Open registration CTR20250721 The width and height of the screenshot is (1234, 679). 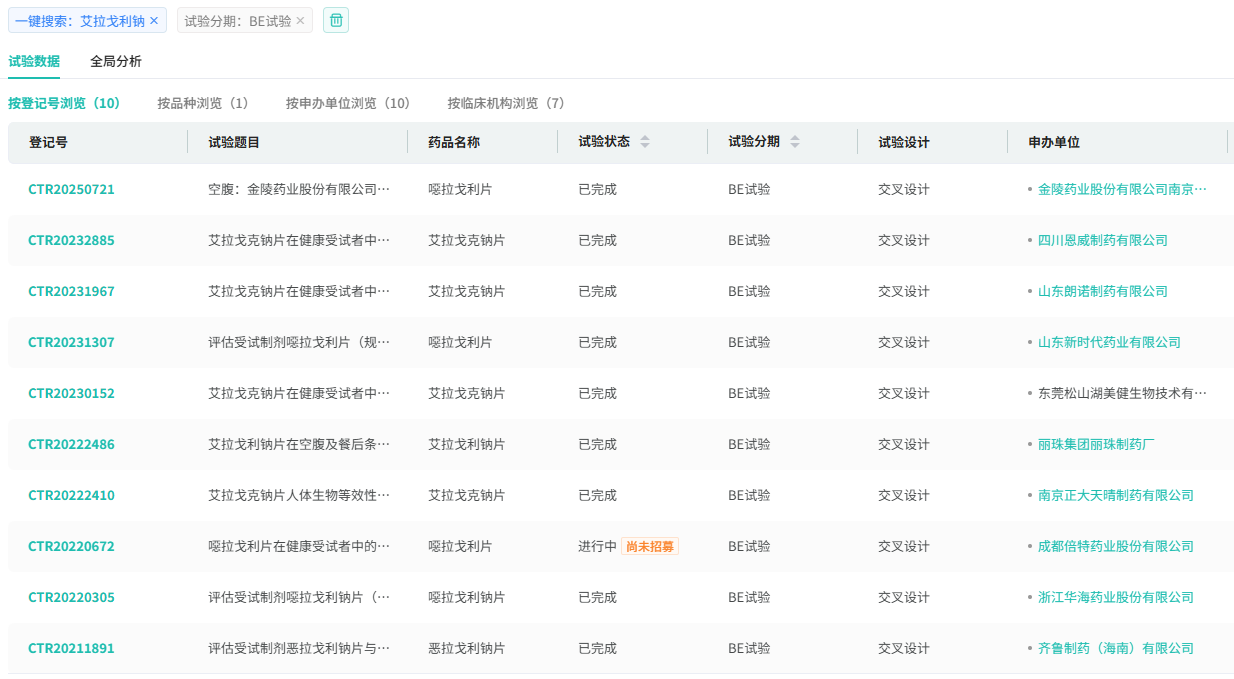pyautogui.click(x=71, y=189)
